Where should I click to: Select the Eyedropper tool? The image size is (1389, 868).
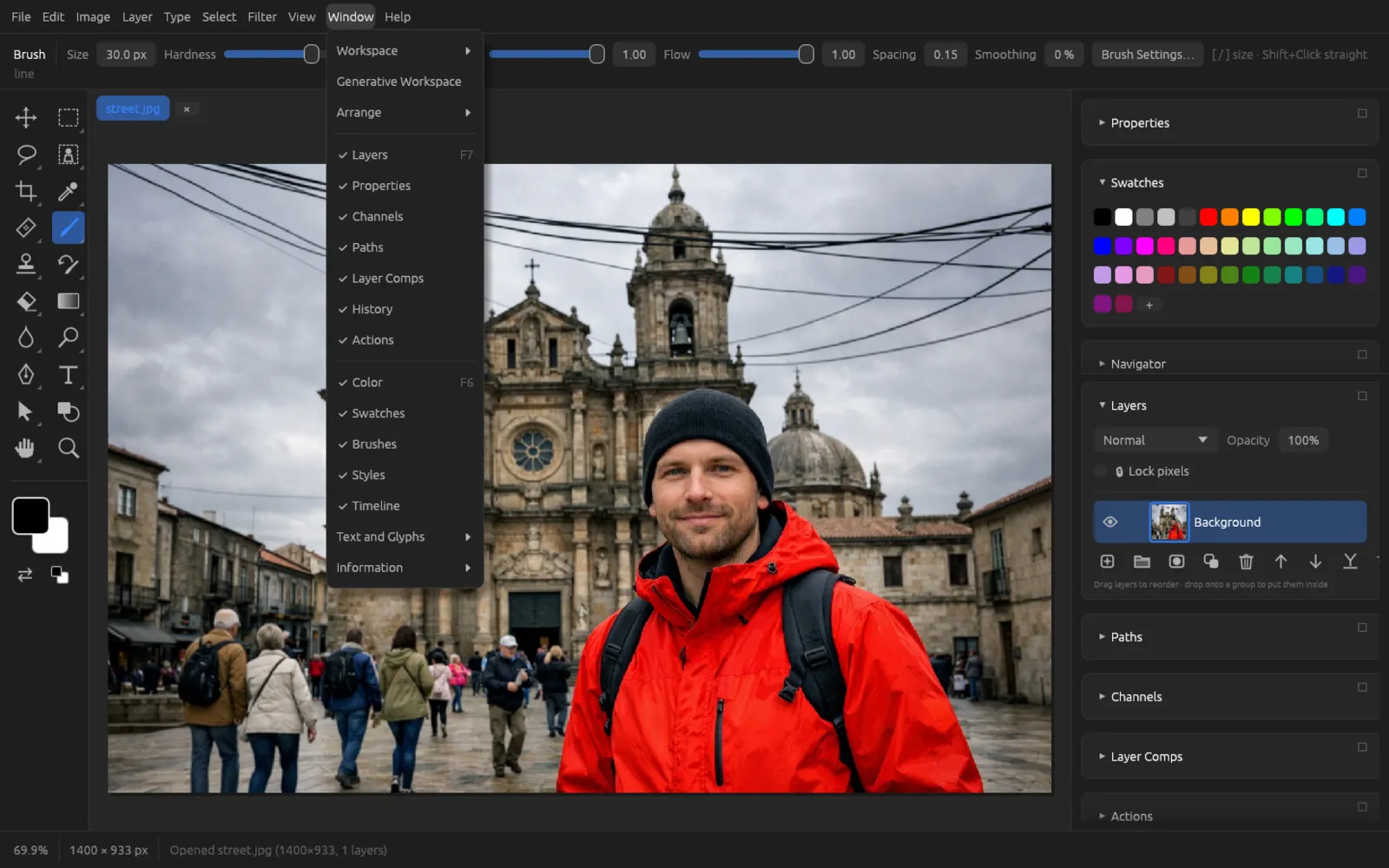click(68, 191)
